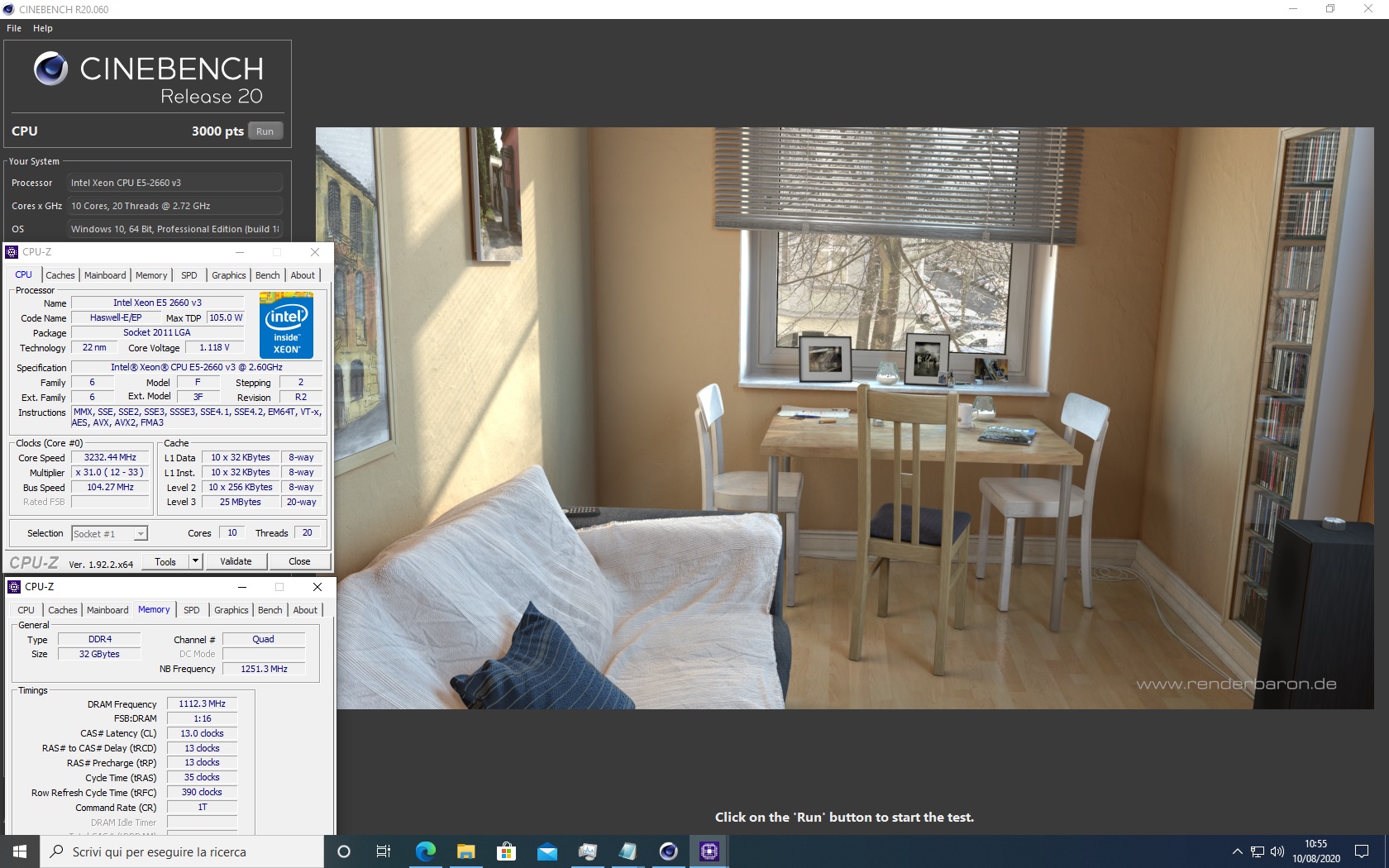Open network status tray icon
This screenshot has width=1389, height=868.
1258,851
